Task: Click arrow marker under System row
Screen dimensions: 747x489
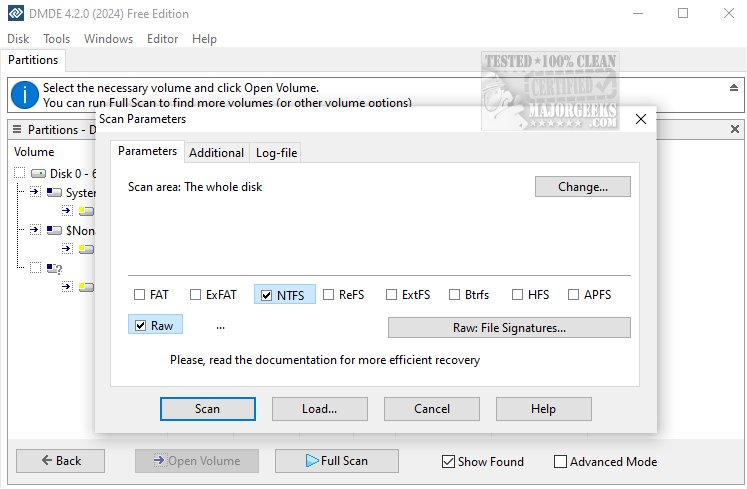Action: point(67,211)
